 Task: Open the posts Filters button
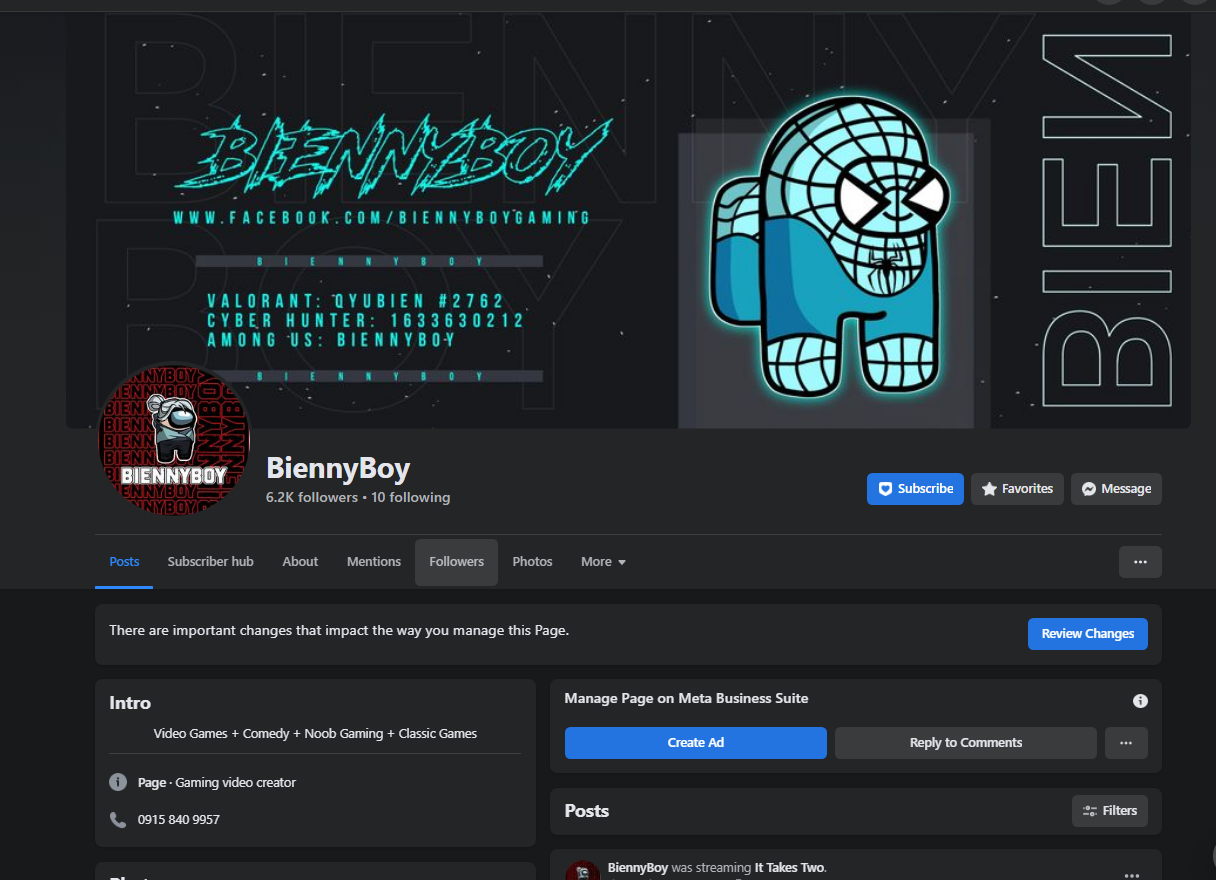[x=1110, y=811]
